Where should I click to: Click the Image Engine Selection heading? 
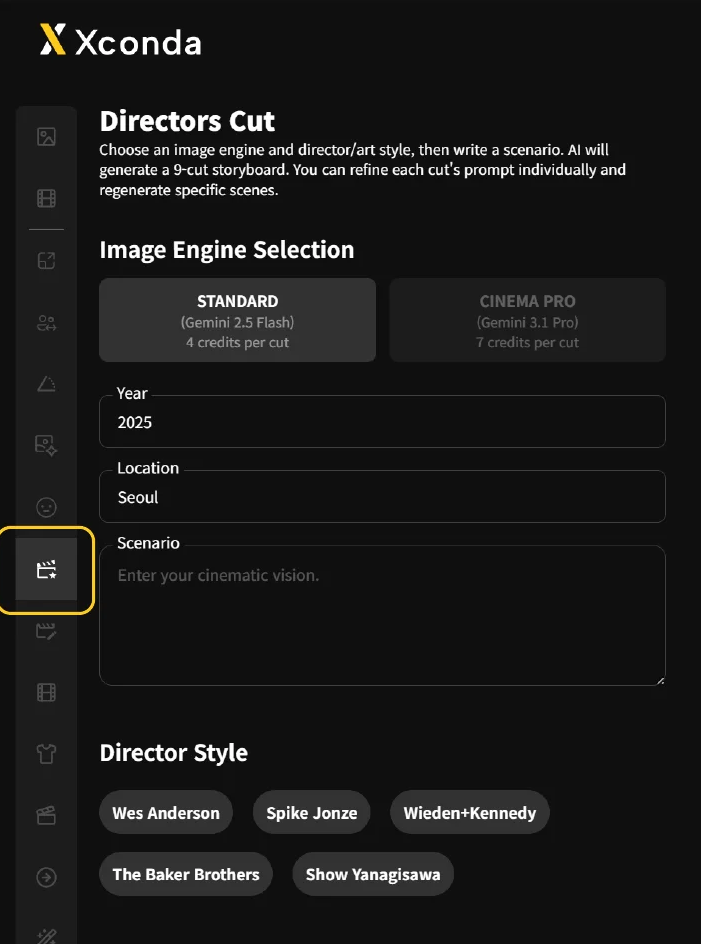click(x=226, y=250)
